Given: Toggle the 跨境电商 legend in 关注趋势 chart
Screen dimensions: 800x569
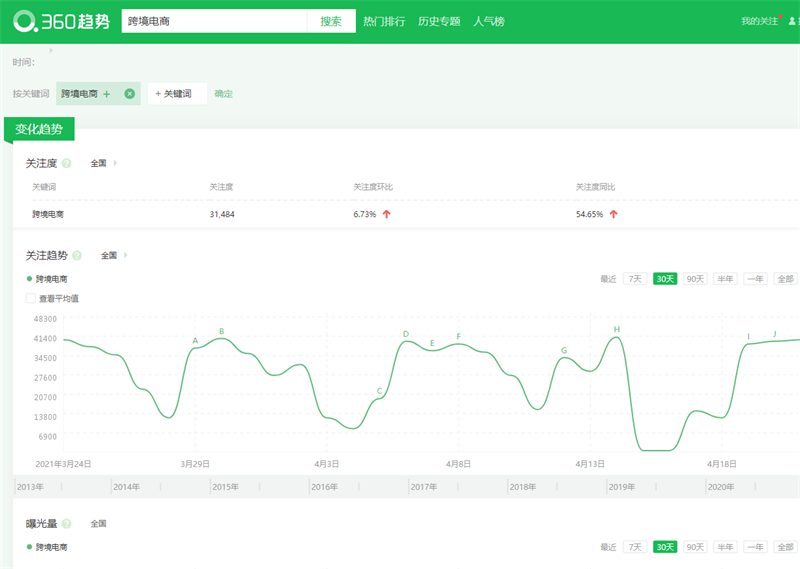Looking at the screenshot, I should coord(47,279).
